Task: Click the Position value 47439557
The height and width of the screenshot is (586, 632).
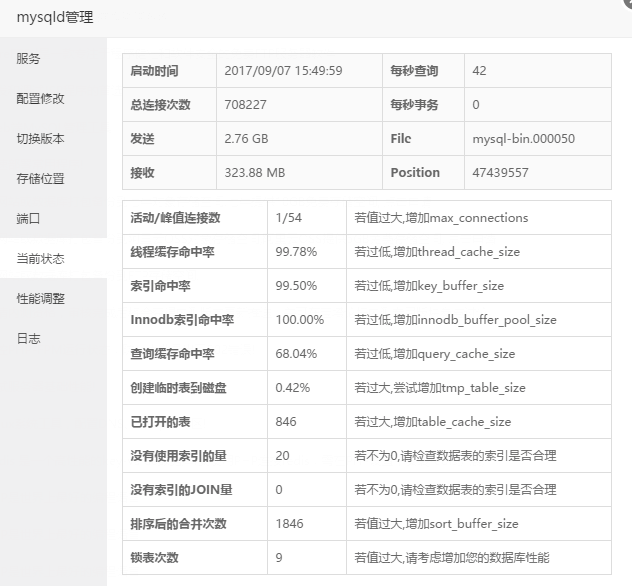Action: (x=500, y=173)
